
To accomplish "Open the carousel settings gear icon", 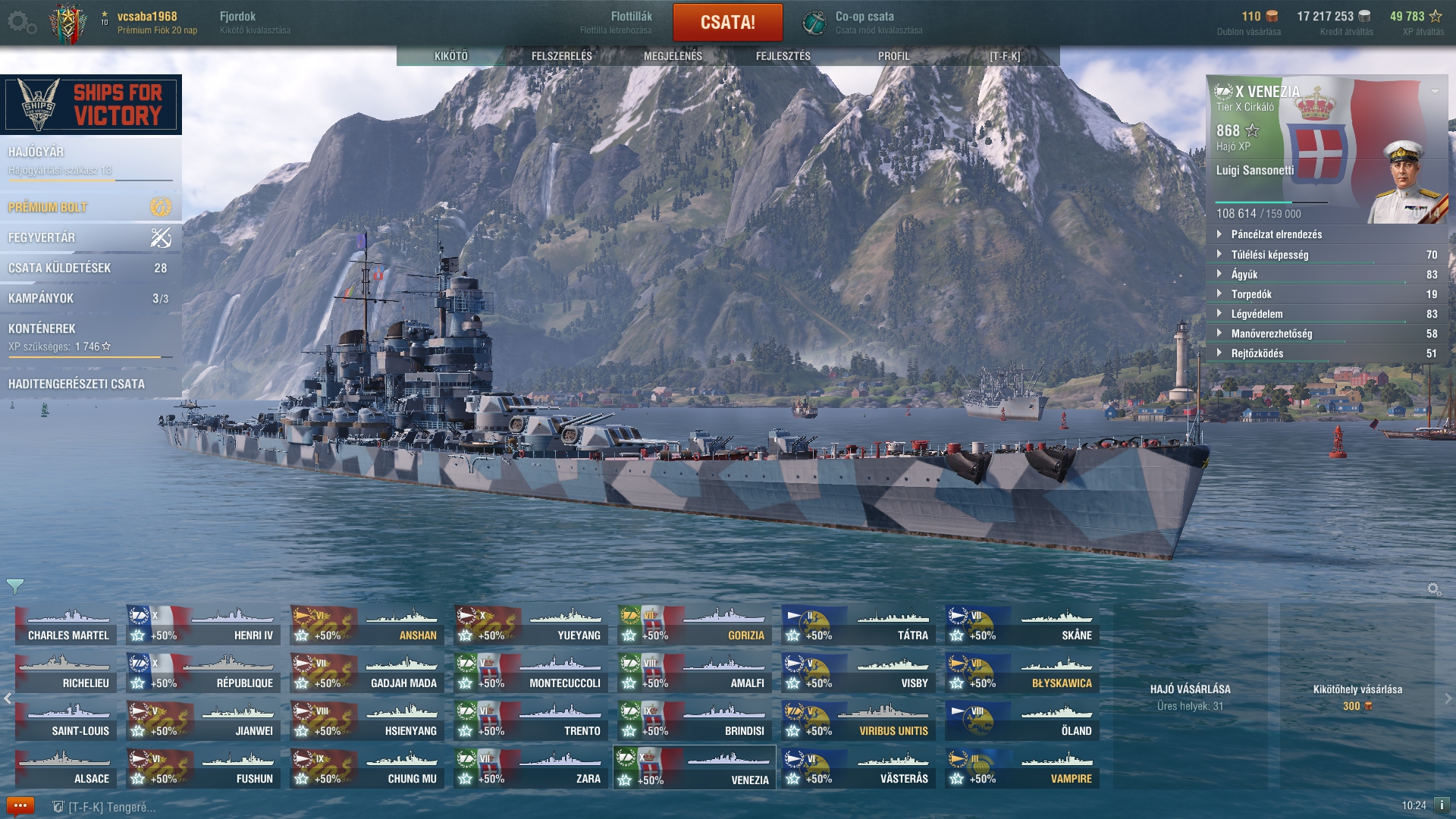I will click(x=1434, y=589).
